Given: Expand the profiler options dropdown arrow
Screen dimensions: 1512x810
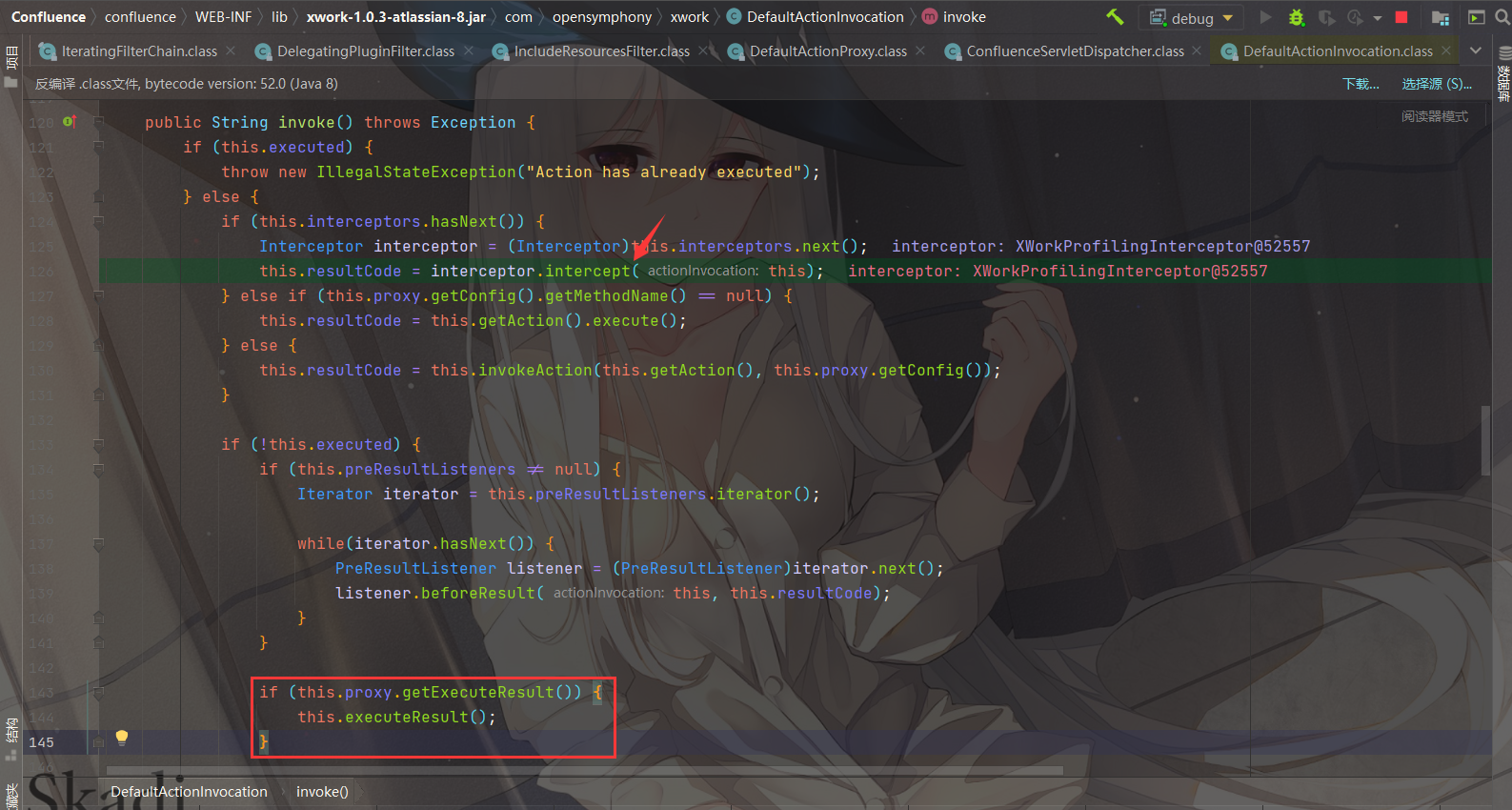Looking at the screenshot, I should point(1377,18).
